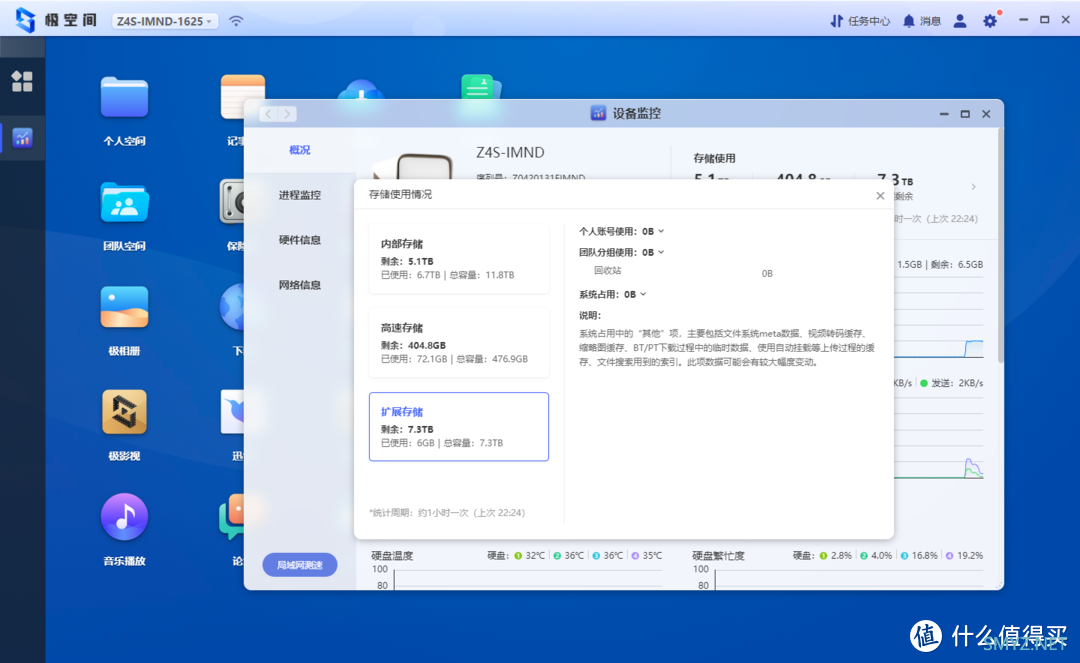The image size is (1080, 663).
Task: Click the 局域网测速 button
Action: point(300,565)
